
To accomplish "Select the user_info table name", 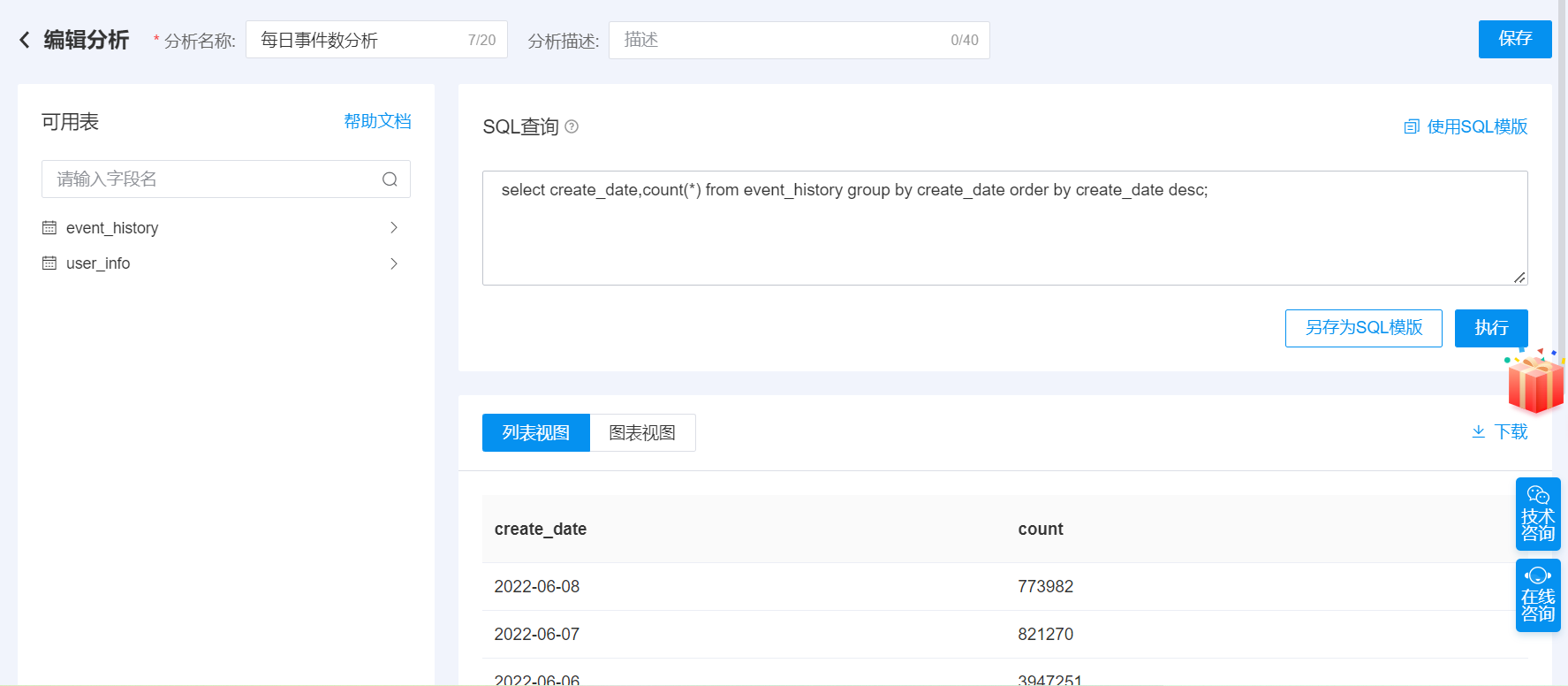I will click(x=98, y=263).
